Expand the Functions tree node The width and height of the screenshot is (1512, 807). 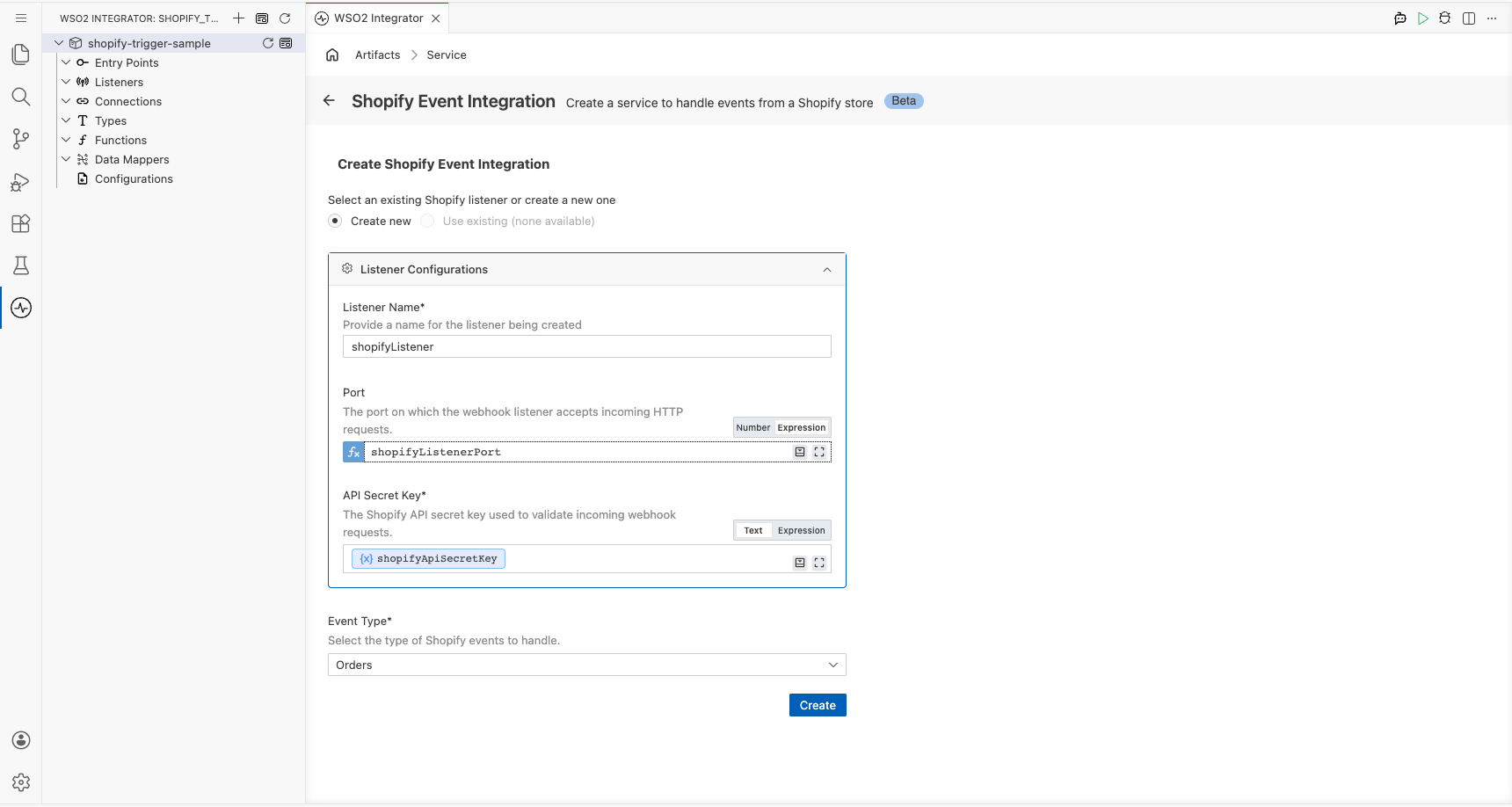point(66,140)
